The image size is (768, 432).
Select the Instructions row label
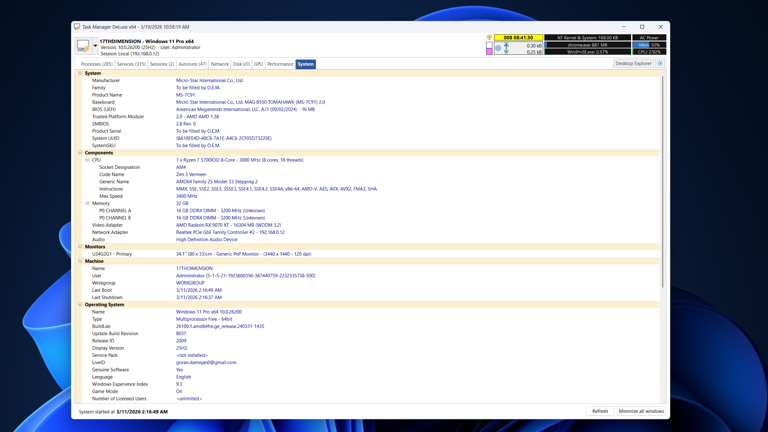click(x=111, y=189)
